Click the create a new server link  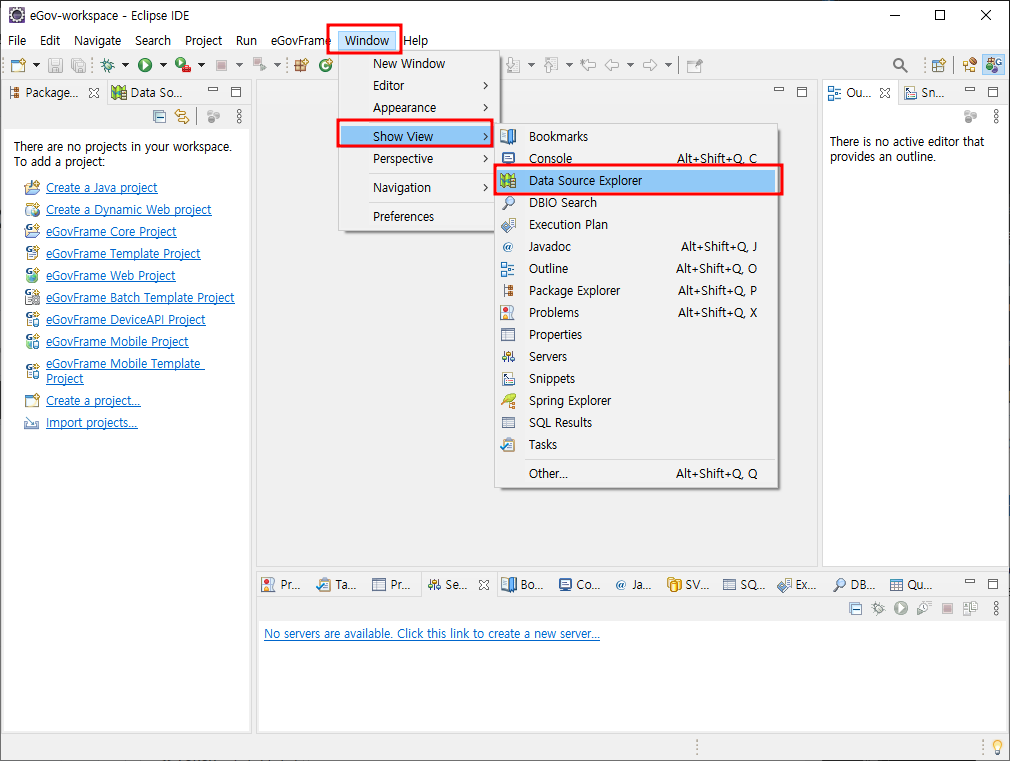coord(432,633)
